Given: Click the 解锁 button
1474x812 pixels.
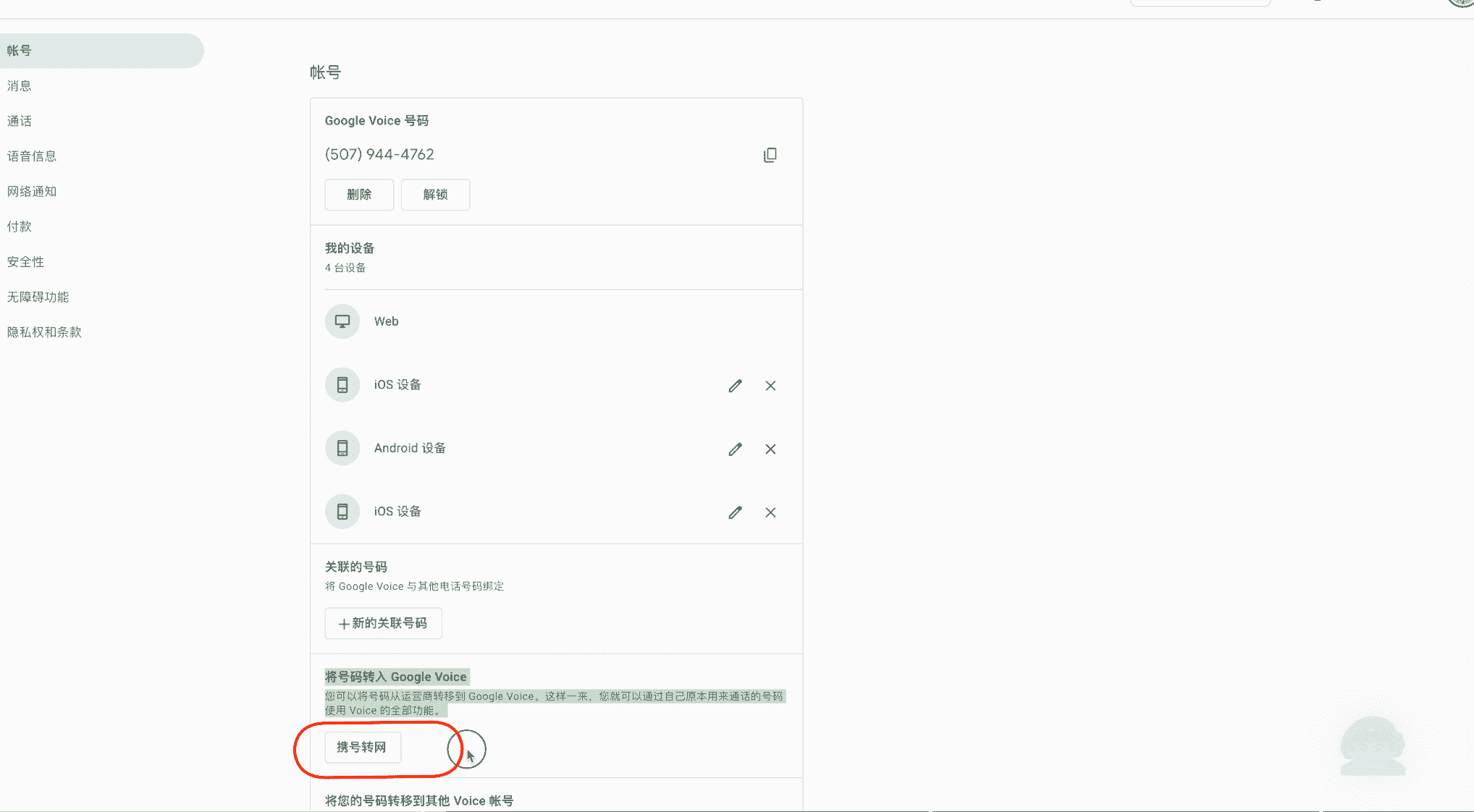Looking at the screenshot, I should pyautogui.click(x=435, y=195).
